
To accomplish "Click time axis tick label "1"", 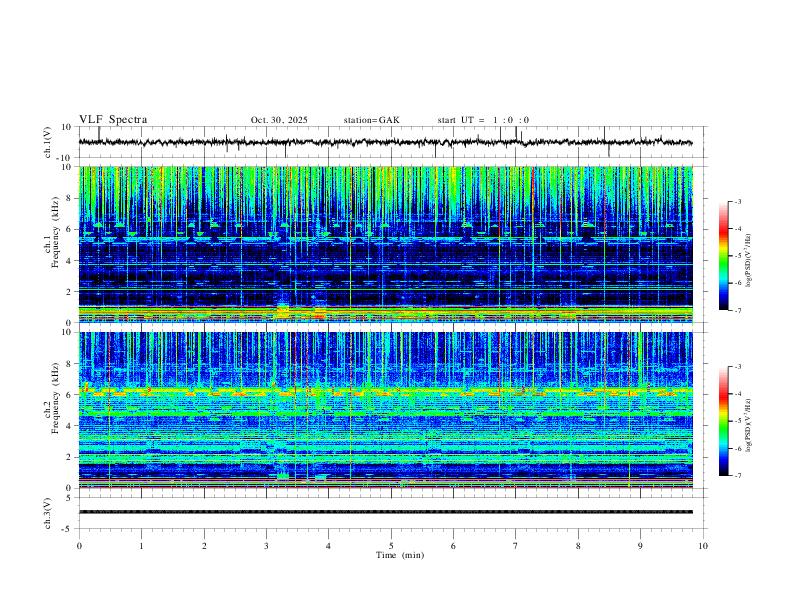I will [x=141, y=546].
